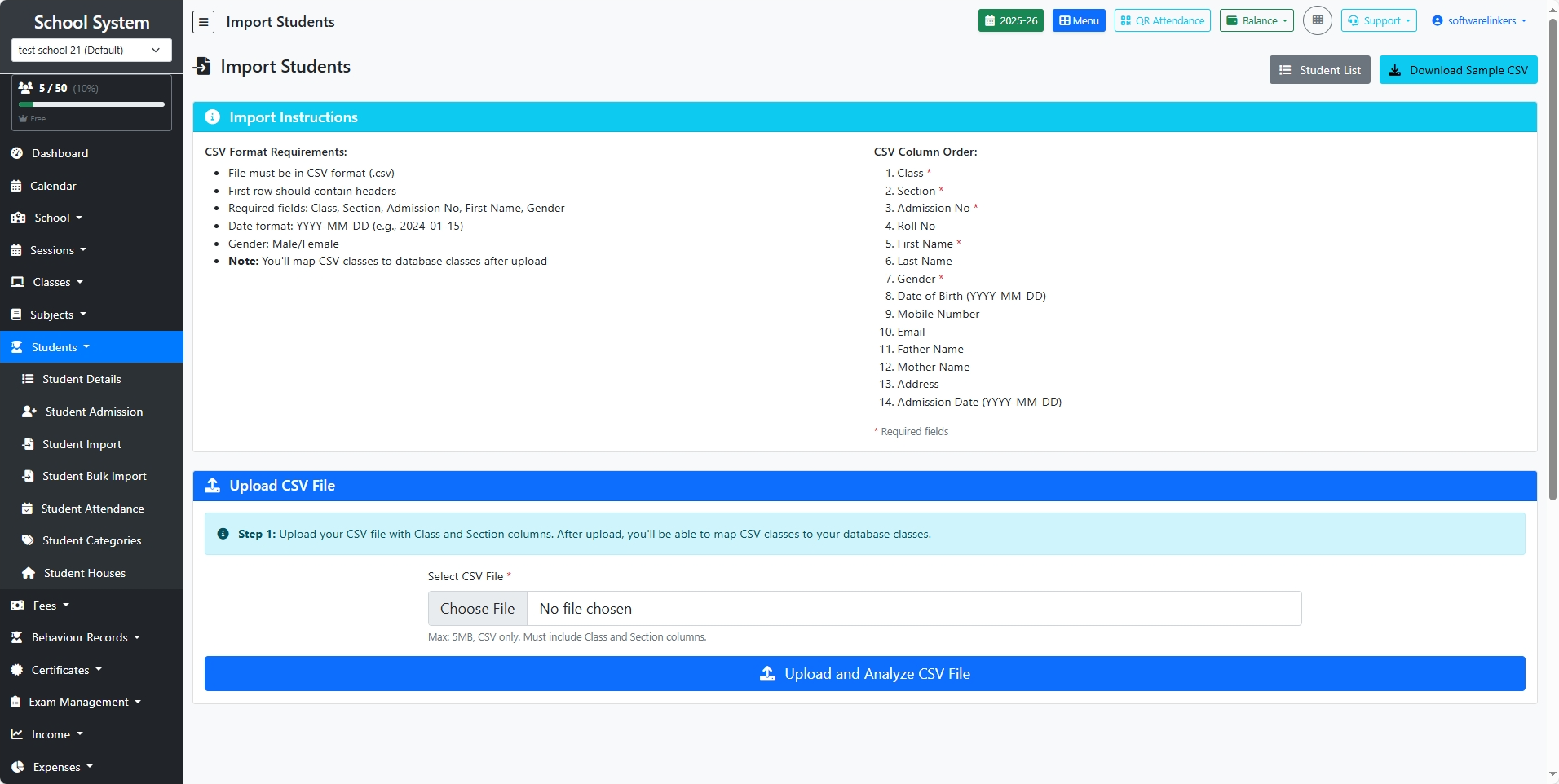Expand the Exam Management menu

tap(78, 702)
